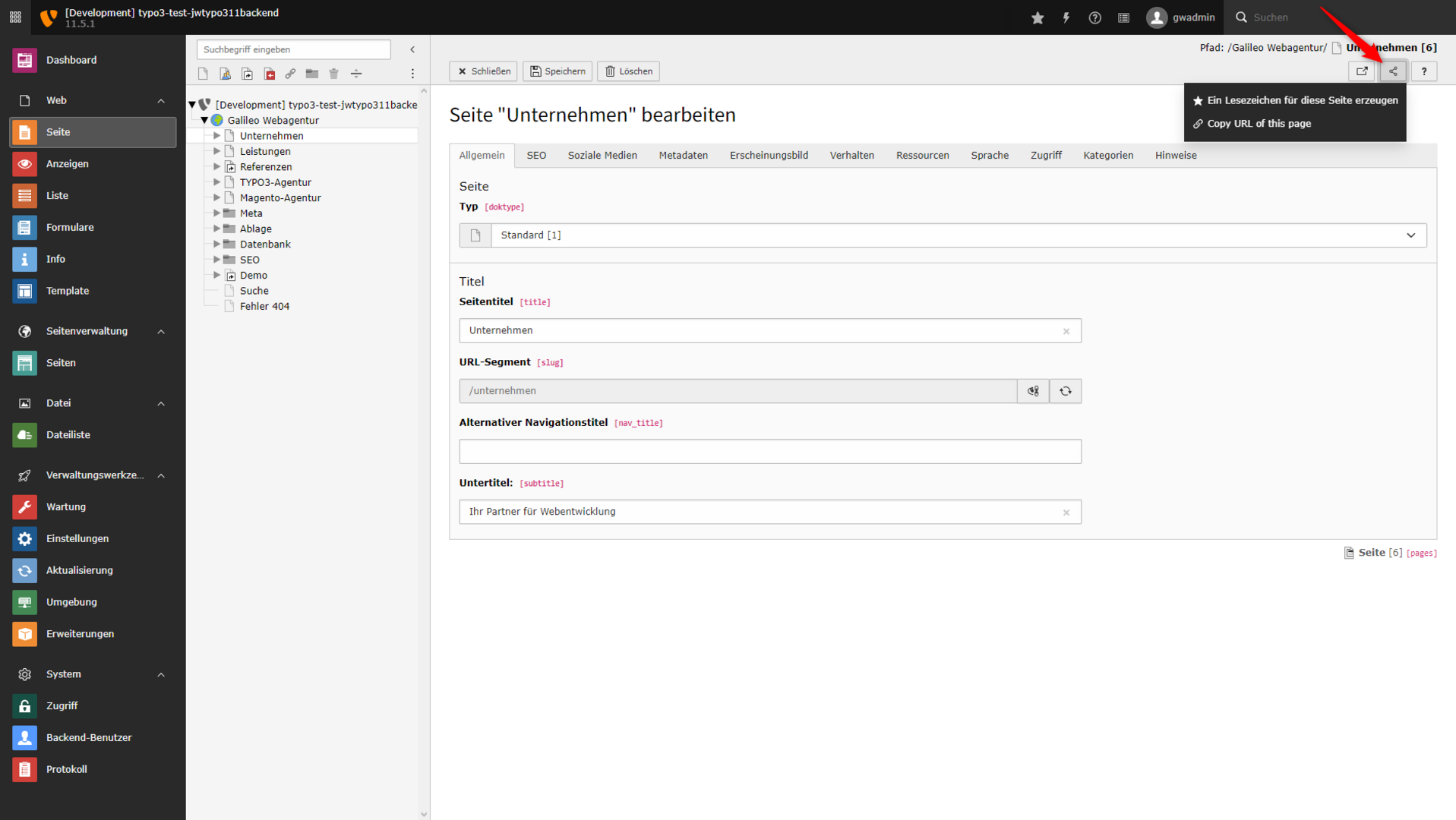The width and height of the screenshot is (1456, 820).
Task: Click the recalculate URL segment icon
Action: point(1065,391)
